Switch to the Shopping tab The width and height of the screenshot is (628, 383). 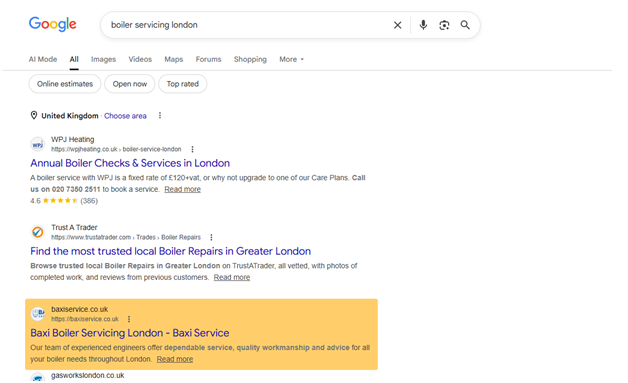pyautogui.click(x=250, y=59)
